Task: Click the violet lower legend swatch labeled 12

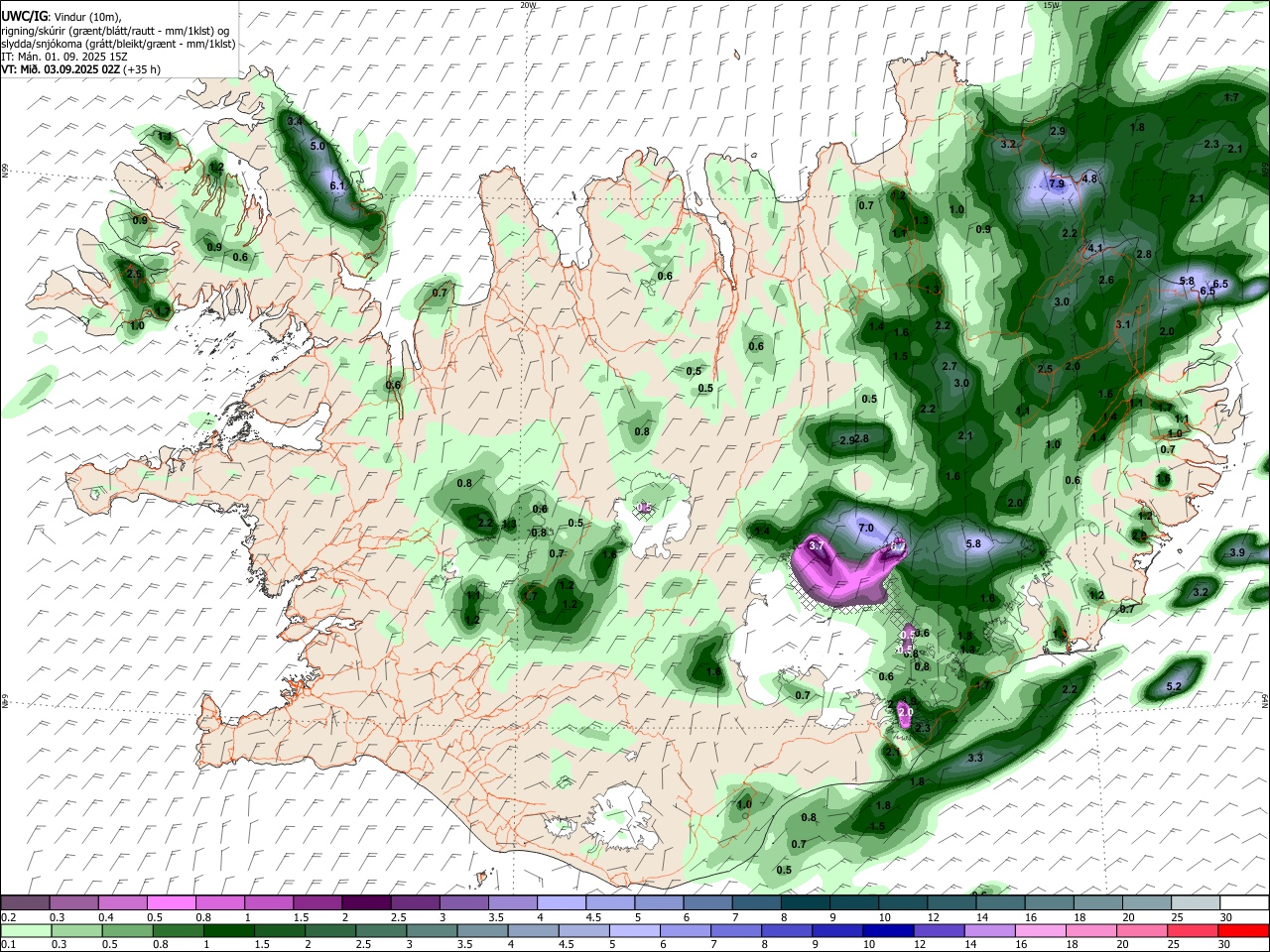Action: [x=939, y=930]
